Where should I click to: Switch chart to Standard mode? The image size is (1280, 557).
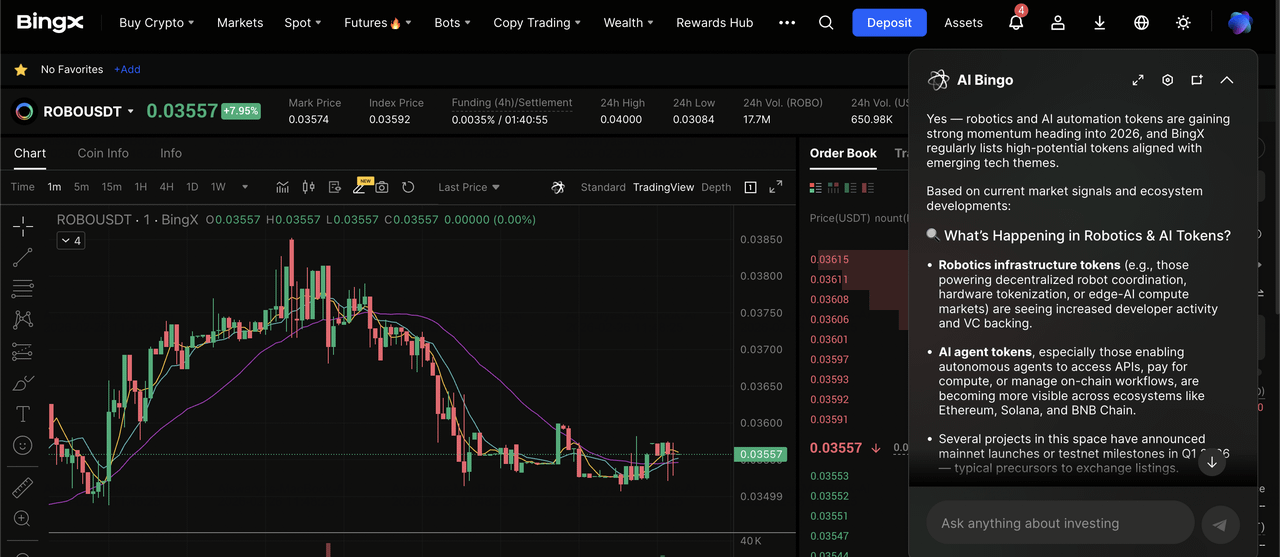(x=603, y=187)
